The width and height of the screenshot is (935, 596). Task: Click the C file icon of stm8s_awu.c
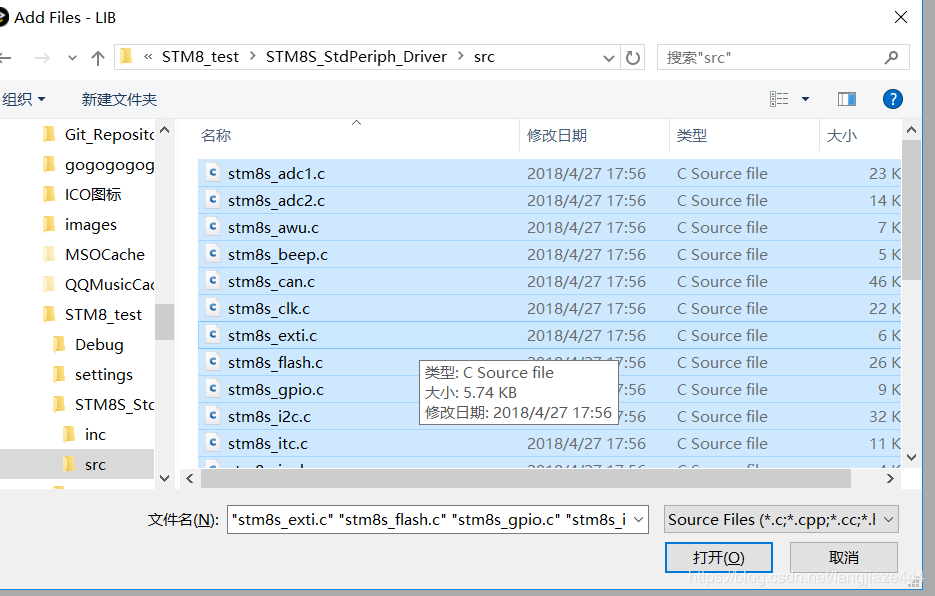pyautogui.click(x=212, y=227)
